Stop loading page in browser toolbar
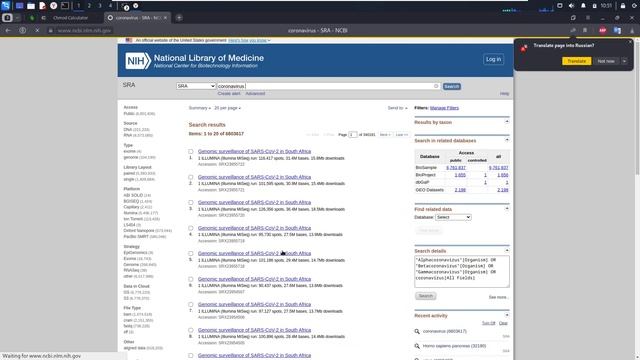This screenshot has height=360, width=640. pyautogui.click(x=37, y=31)
